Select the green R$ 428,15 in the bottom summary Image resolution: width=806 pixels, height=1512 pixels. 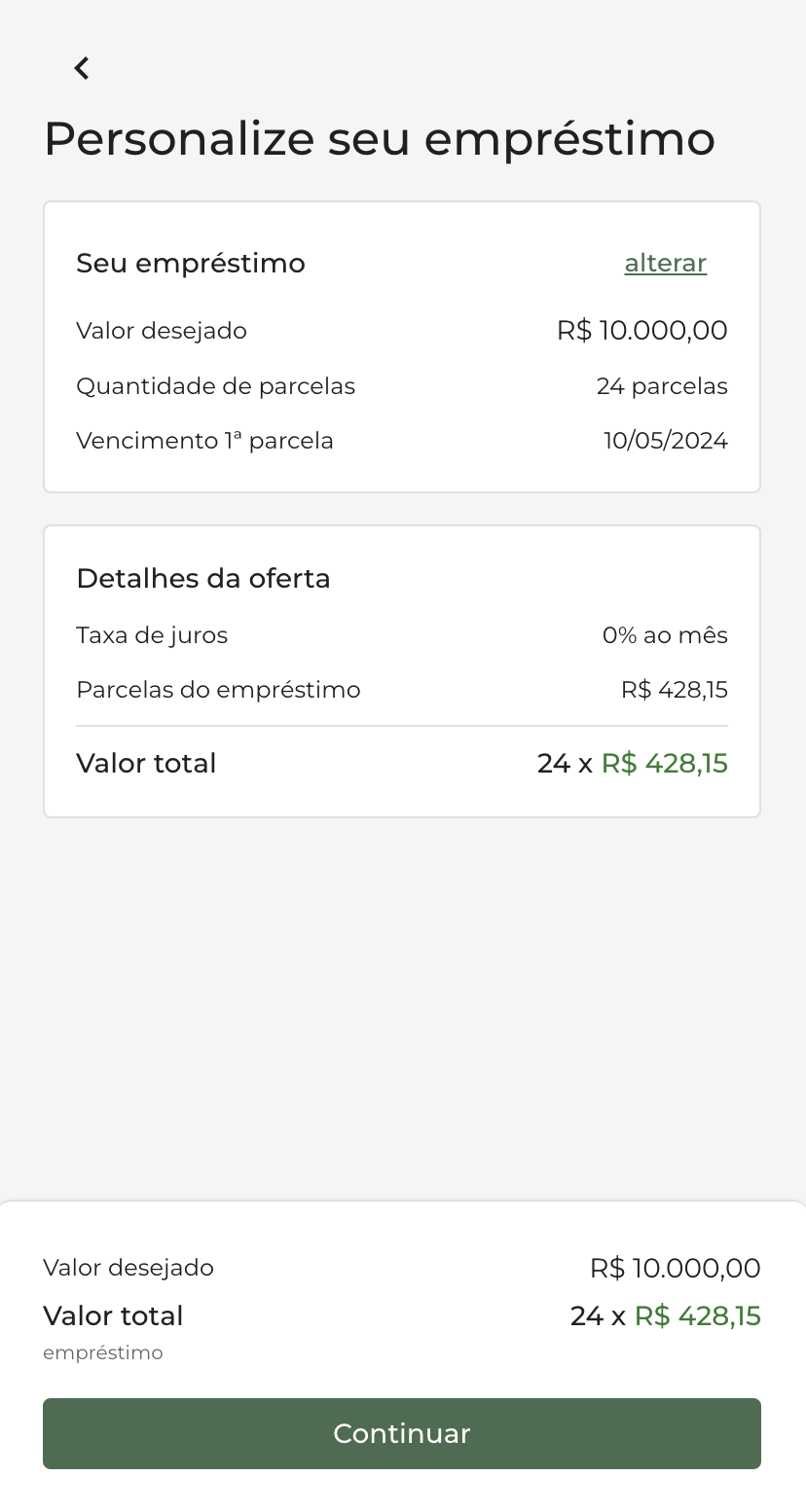697,1316
